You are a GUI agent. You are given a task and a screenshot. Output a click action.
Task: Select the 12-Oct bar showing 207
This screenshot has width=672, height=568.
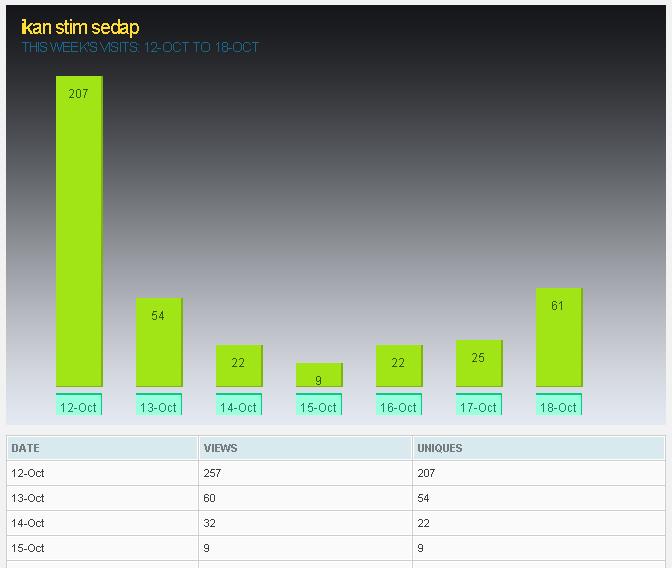point(79,231)
